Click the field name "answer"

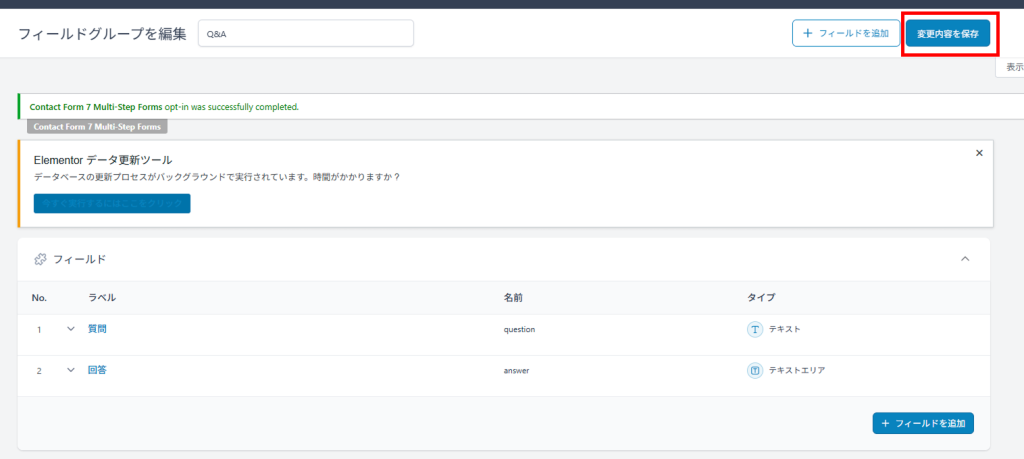[x=516, y=370]
